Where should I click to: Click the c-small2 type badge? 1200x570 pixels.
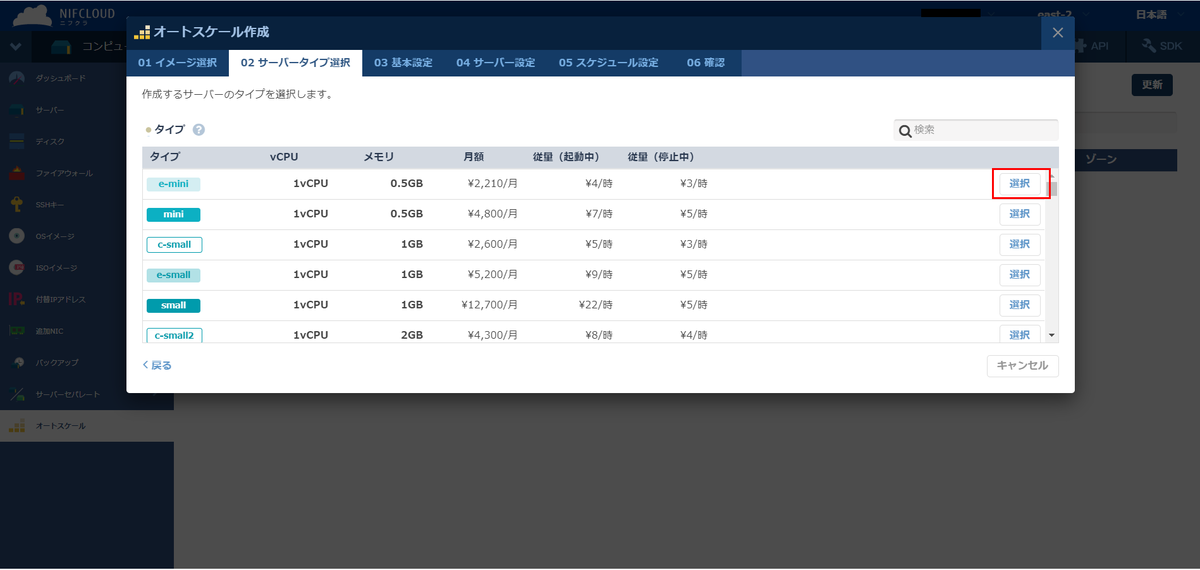pyautogui.click(x=174, y=335)
